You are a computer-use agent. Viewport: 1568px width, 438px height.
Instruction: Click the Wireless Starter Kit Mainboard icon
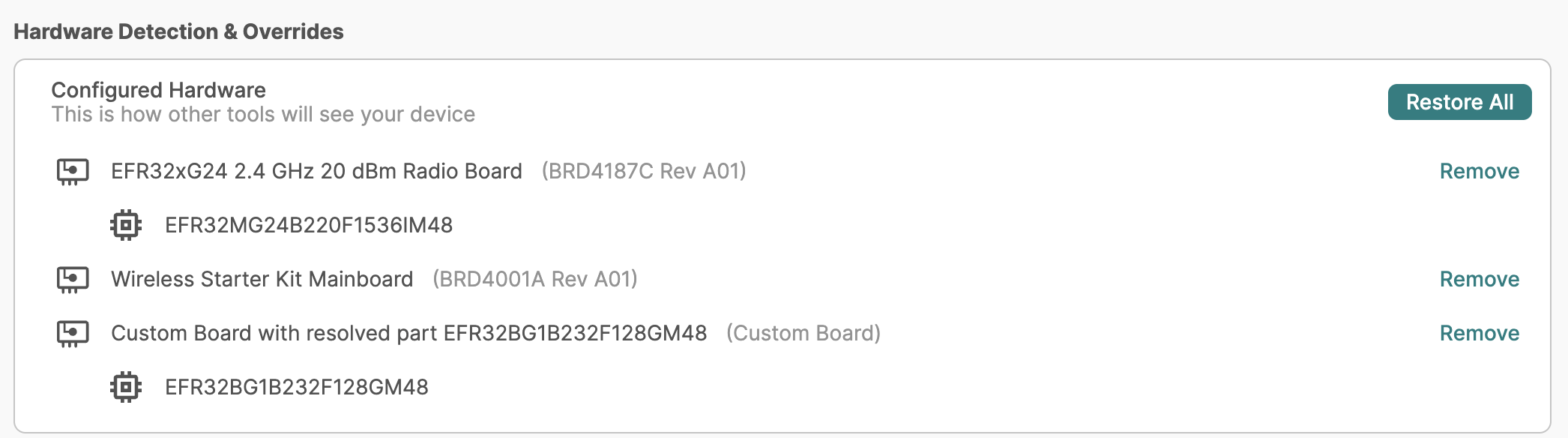(73, 280)
